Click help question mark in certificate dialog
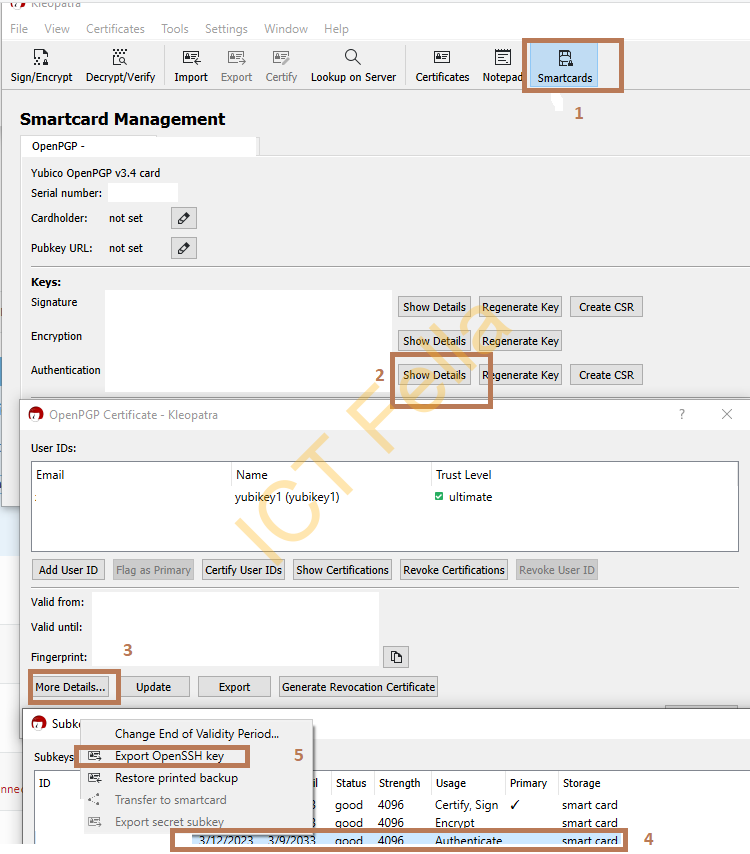Viewport: 750px width, 854px height. point(682,414)
